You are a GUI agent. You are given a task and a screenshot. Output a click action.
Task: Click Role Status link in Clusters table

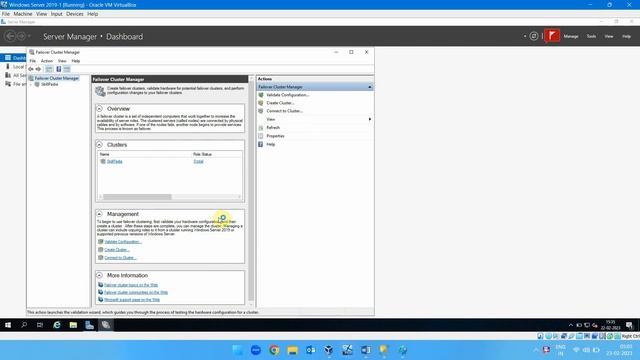click(198, 161)
